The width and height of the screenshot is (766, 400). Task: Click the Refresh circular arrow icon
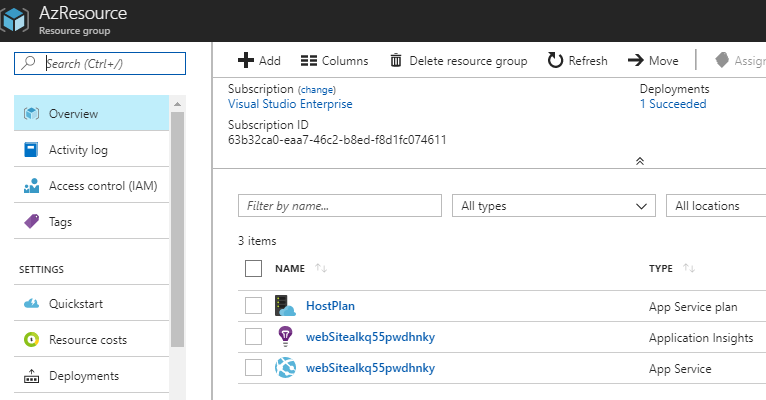[555, 60]
